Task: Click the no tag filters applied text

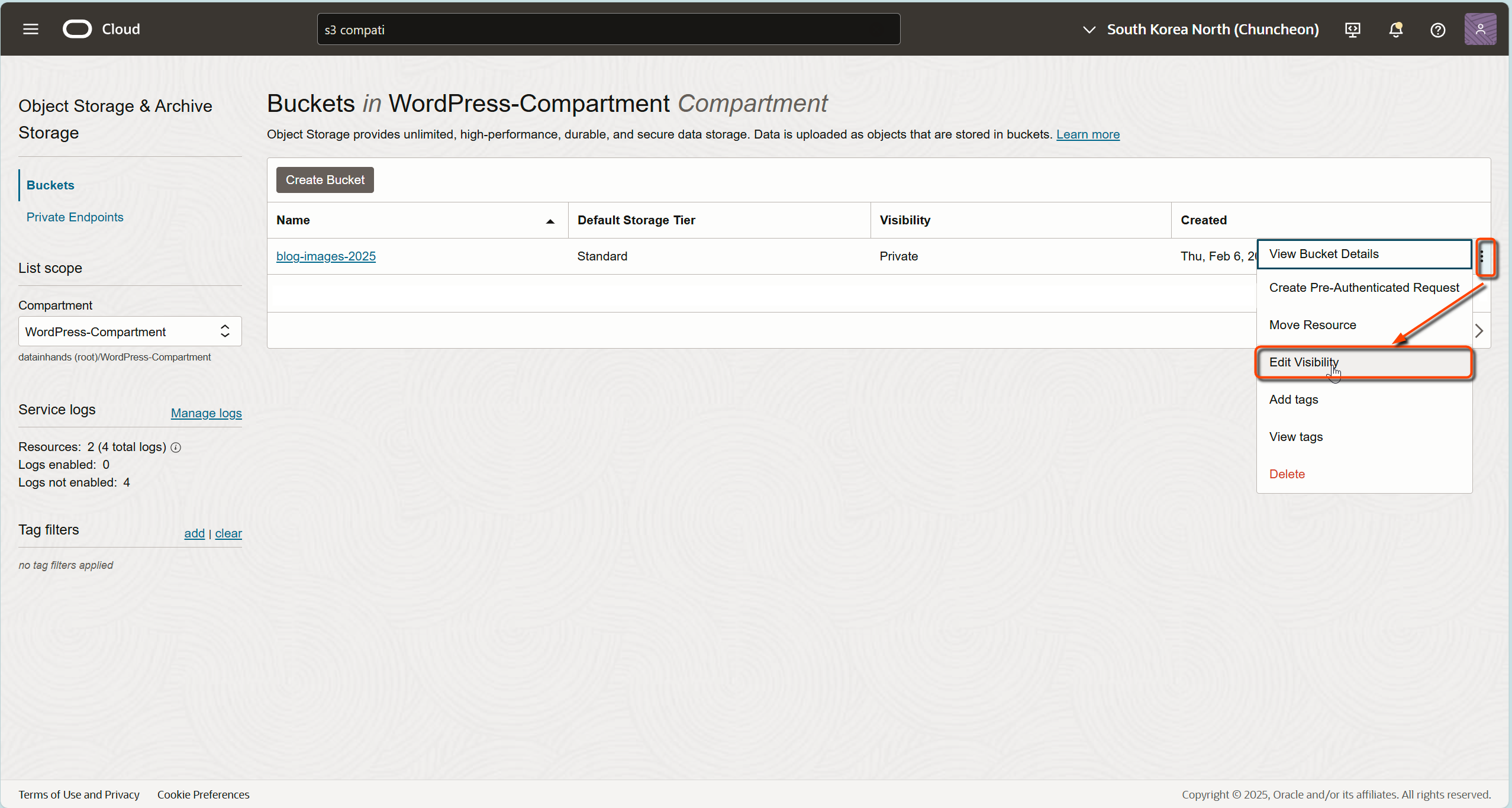Action: [66, 565]
